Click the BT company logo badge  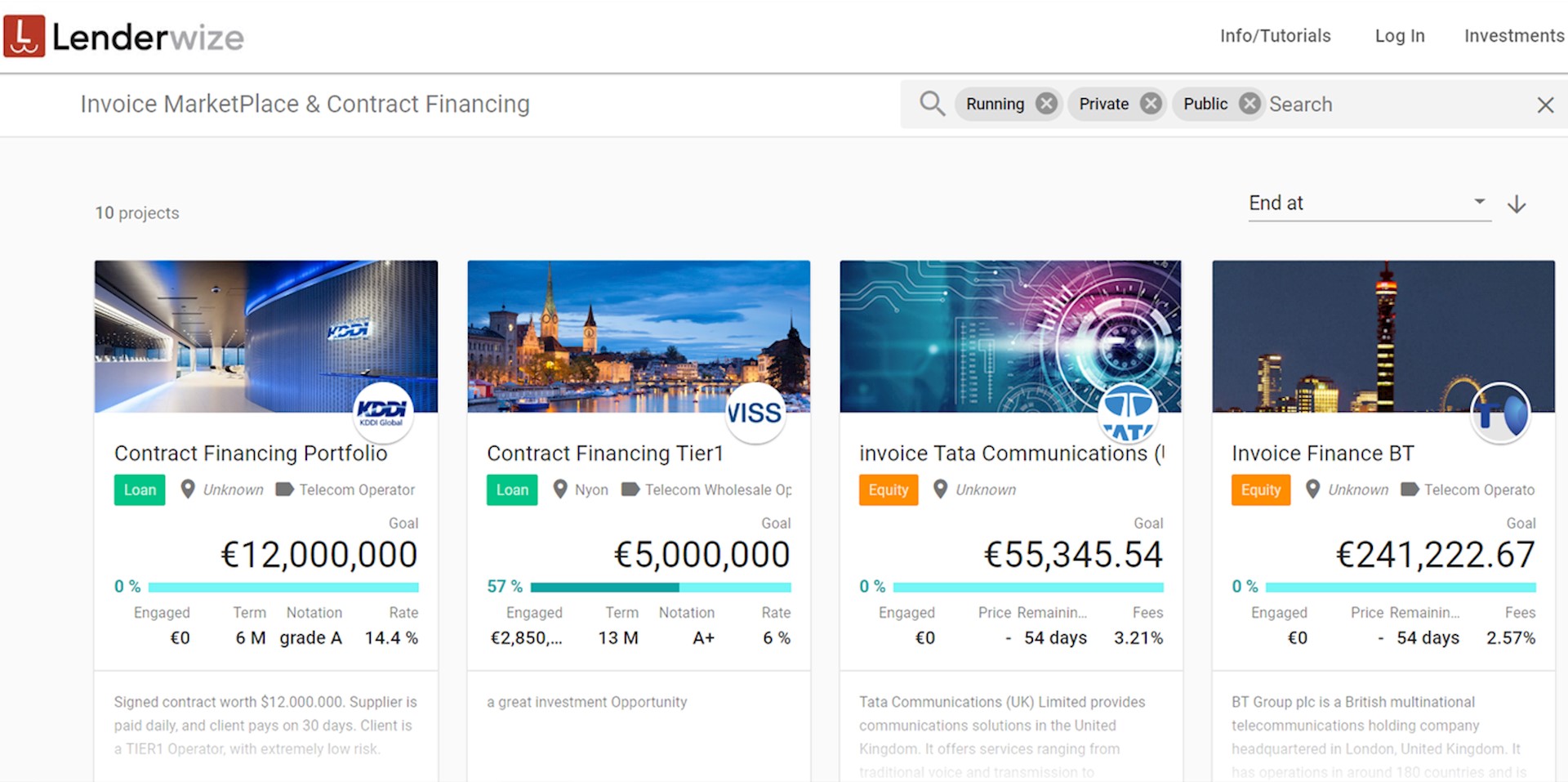pyautogui.click(x=1500, y=413)
